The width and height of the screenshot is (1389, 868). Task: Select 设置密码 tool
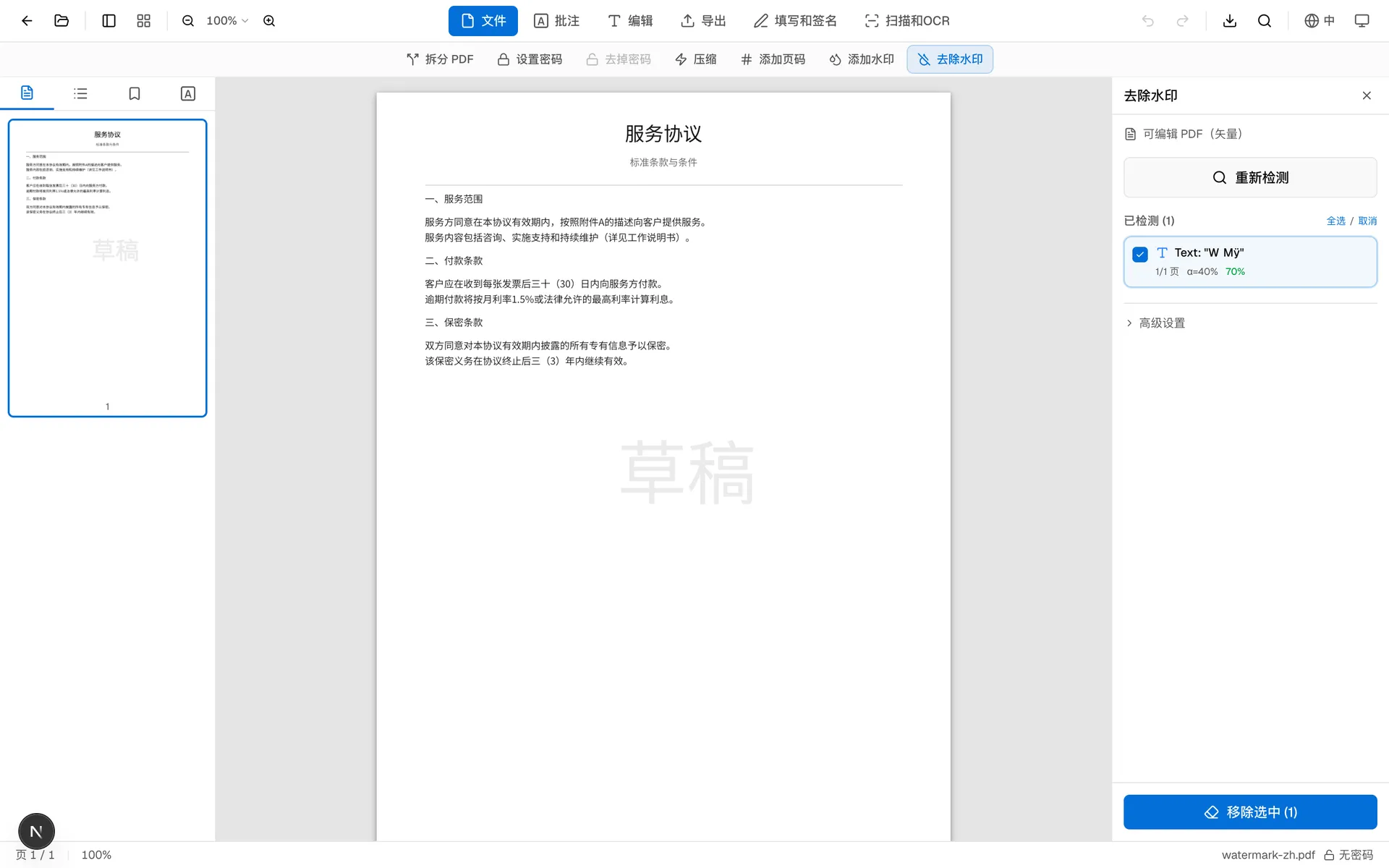coord(530,59)
